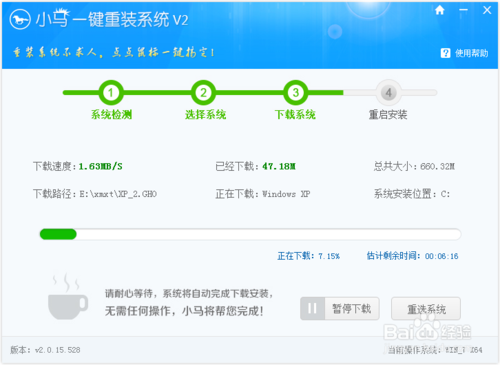
Task: Click the coffee cup icon
Action: click(68, 296)
